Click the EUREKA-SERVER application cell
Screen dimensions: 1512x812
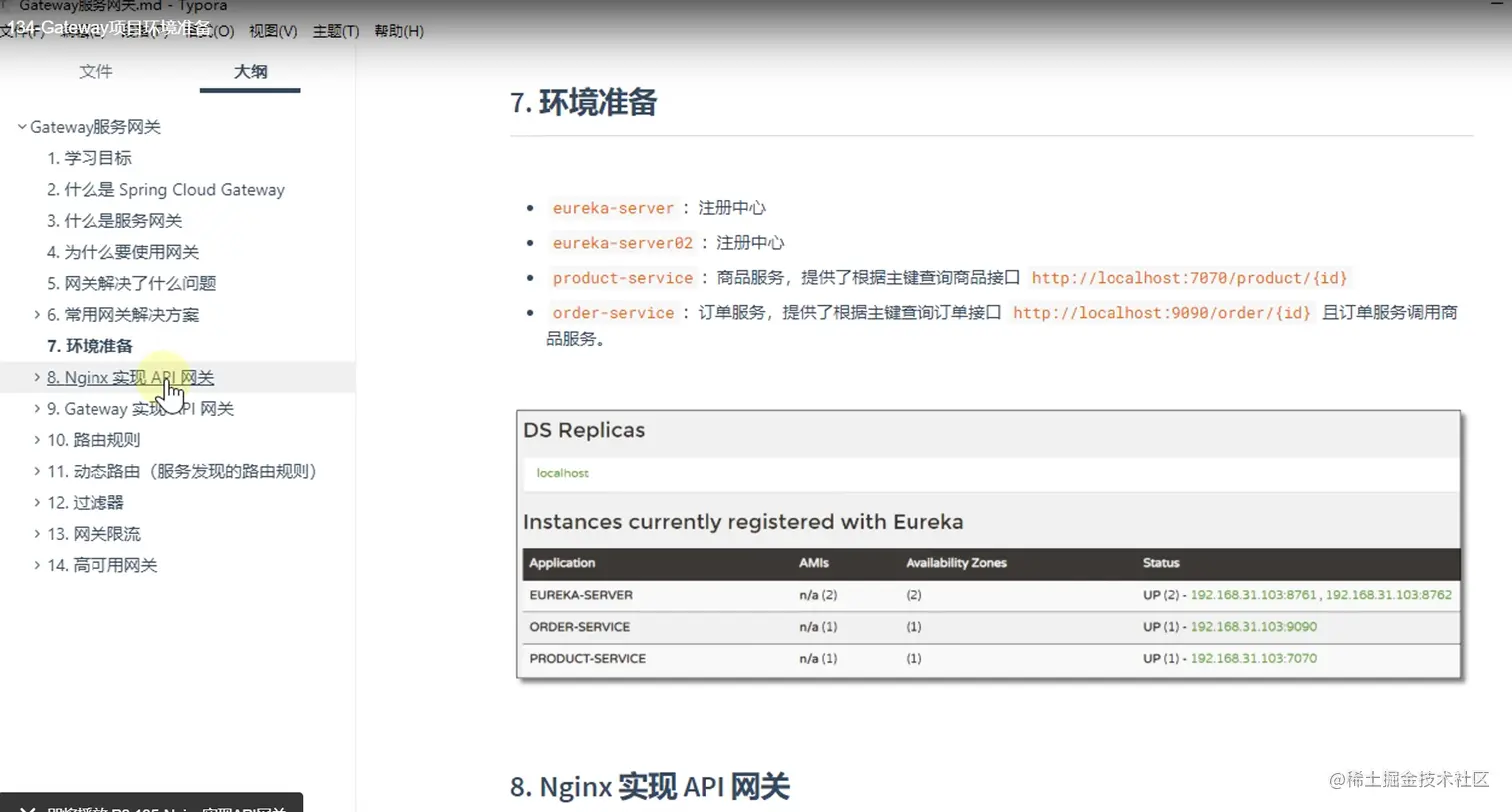point(581,595)
